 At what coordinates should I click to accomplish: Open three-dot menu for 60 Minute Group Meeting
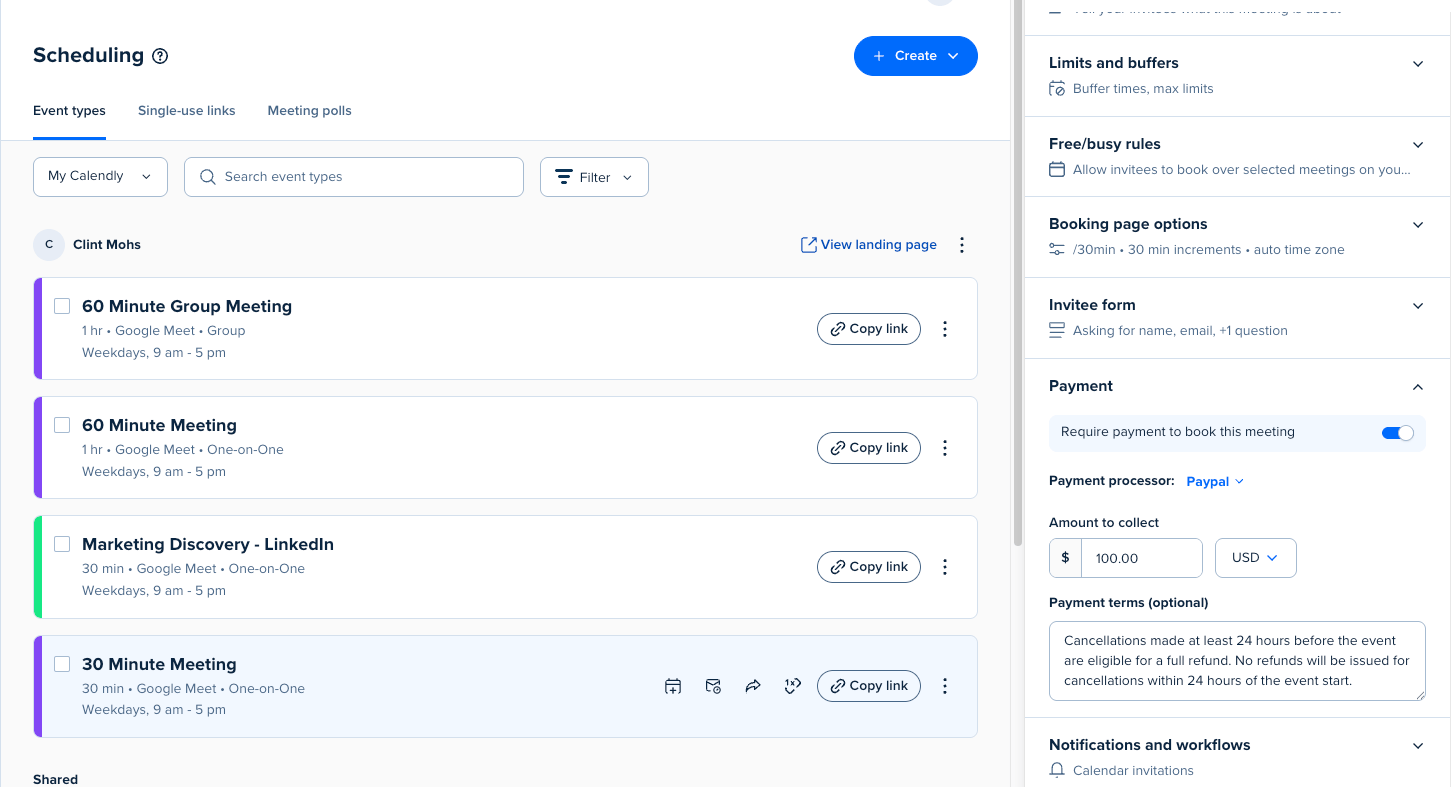click(x=945, y=329)
